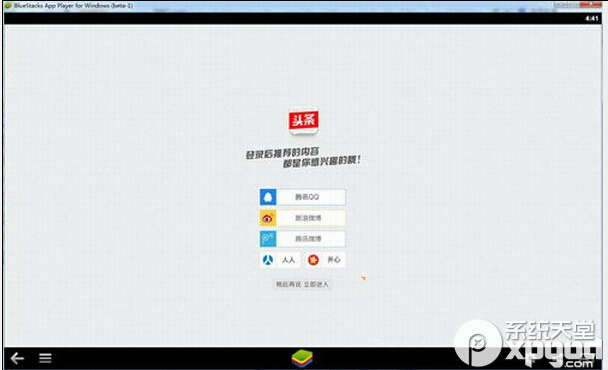The image size is (608, 370).
Task: Select the 人人 login option
Action: click(279, 259)
